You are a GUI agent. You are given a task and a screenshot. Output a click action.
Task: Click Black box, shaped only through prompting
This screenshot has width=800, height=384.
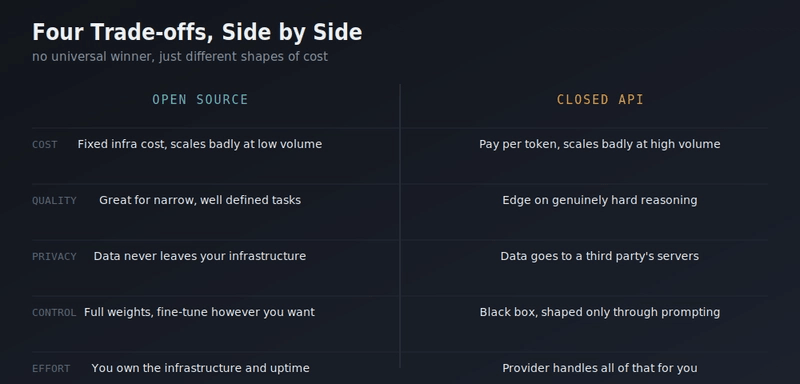[x=599, y=312]
